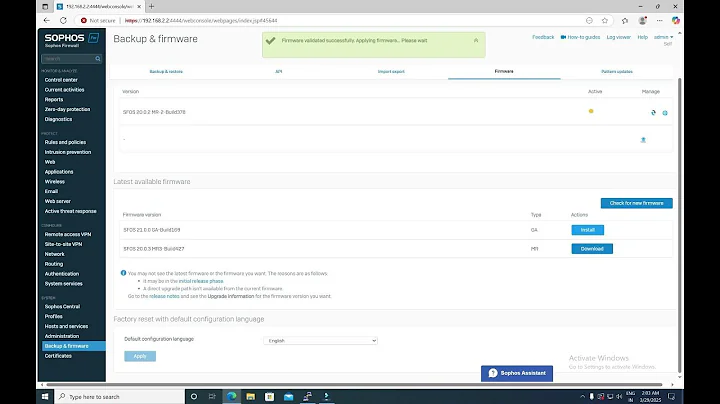Switch to the Pattern updates tab
This screenshot has width=720, height=404.
[x=617, y=72]
